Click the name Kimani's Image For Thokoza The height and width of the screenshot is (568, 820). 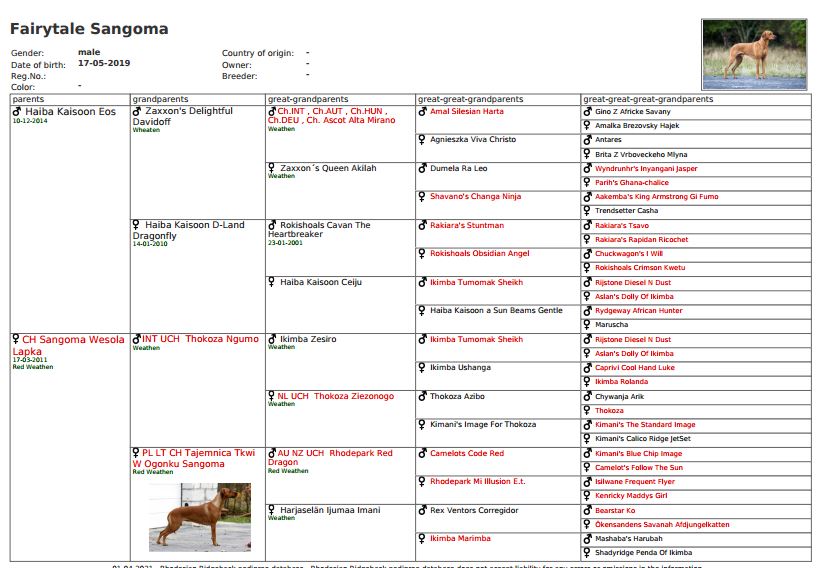483,425
